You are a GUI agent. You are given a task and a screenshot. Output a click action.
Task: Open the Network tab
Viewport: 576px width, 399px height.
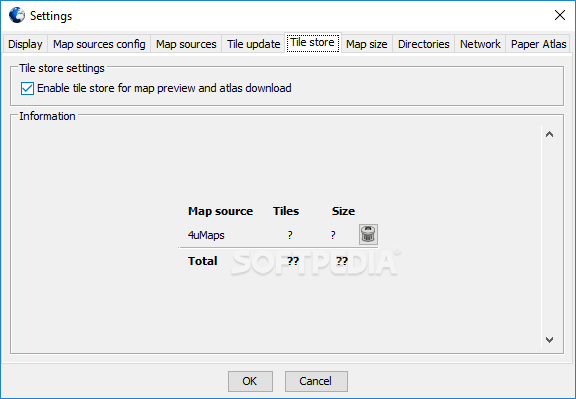pyautogui.click(x=480, y=44)
